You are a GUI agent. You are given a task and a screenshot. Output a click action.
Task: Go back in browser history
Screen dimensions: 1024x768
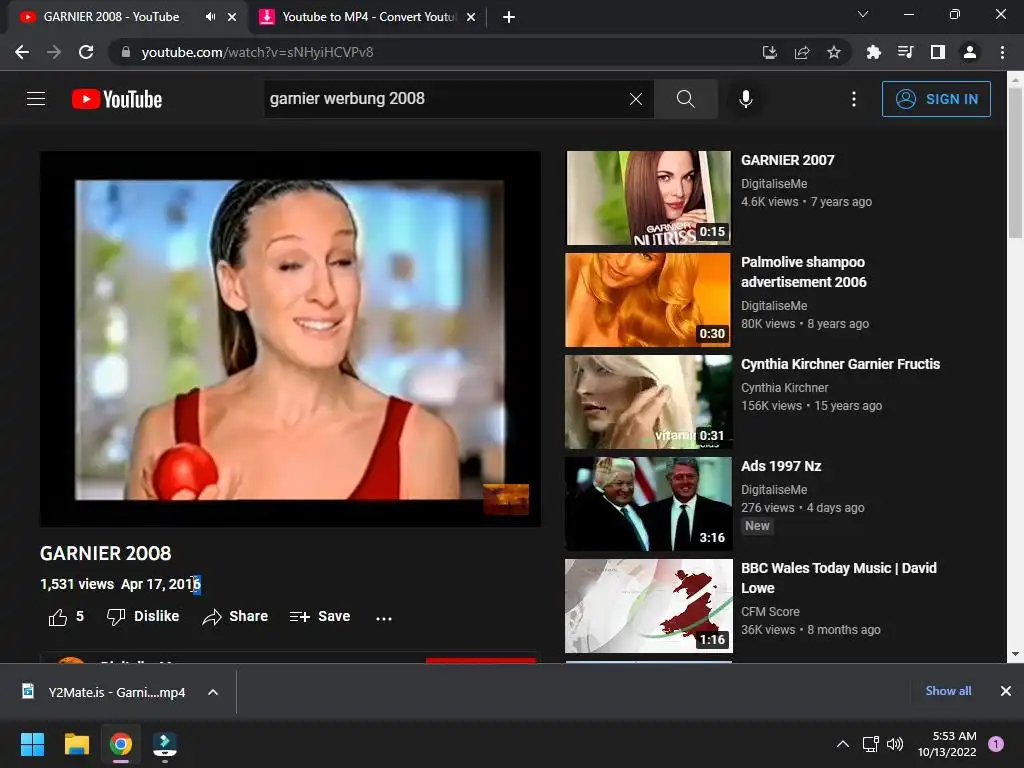pyautogui.click(x=22, y=52)
